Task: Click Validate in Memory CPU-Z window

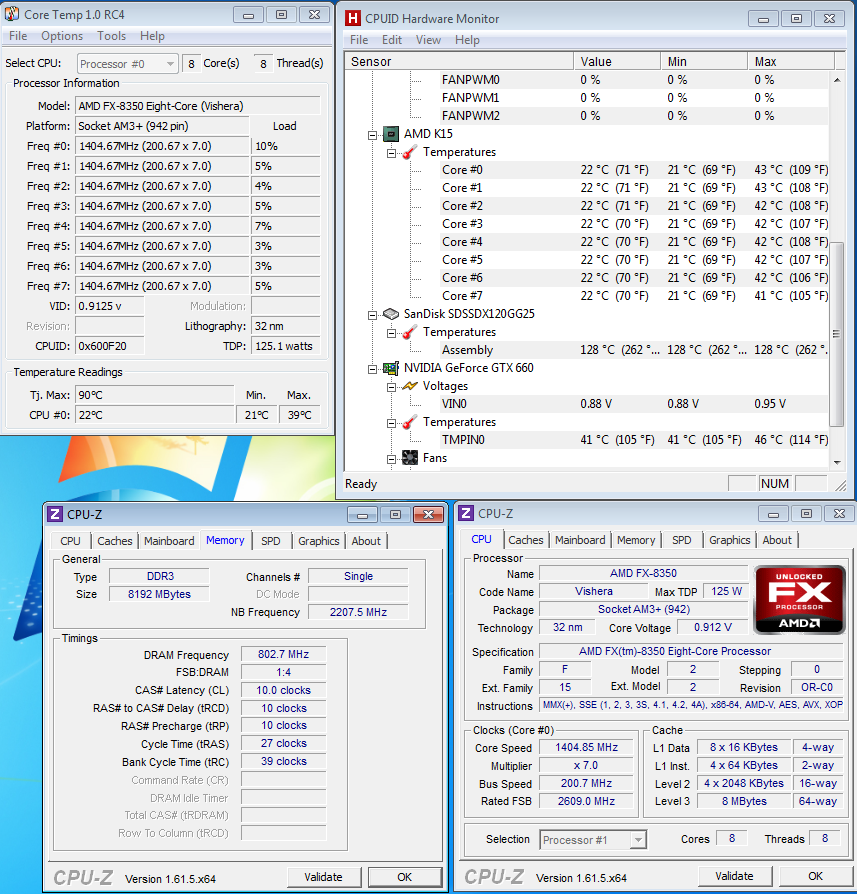Action: coord(323,877)
